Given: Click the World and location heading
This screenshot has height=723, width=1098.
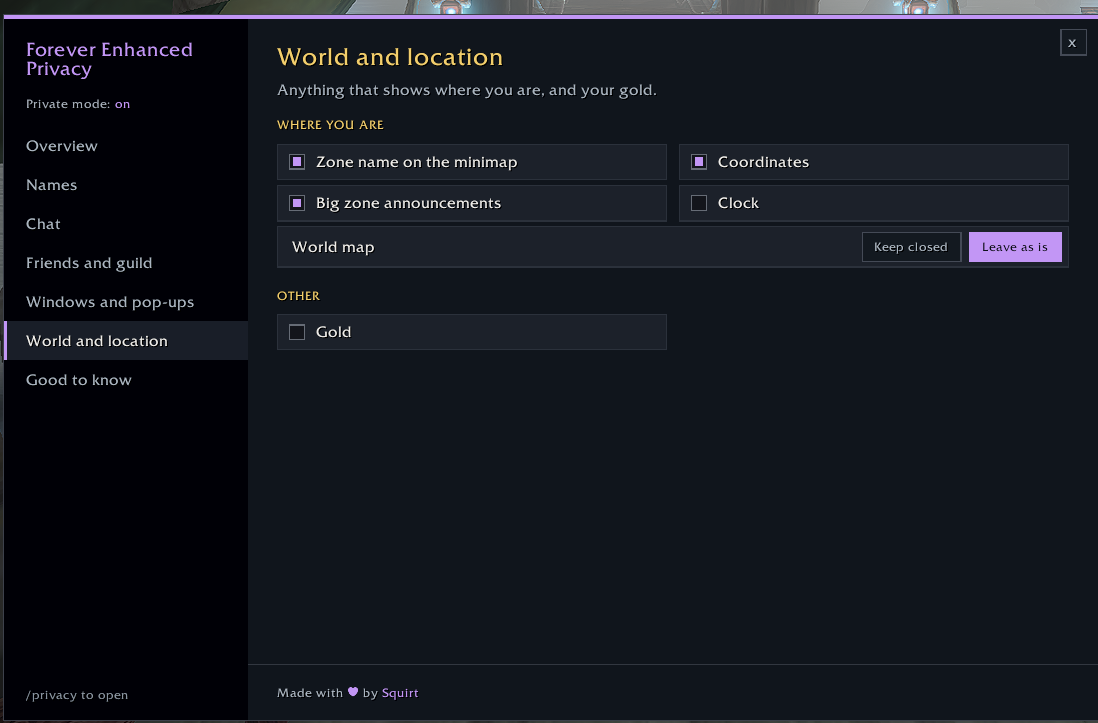Looking at the screenshot, I should point(390,57).
